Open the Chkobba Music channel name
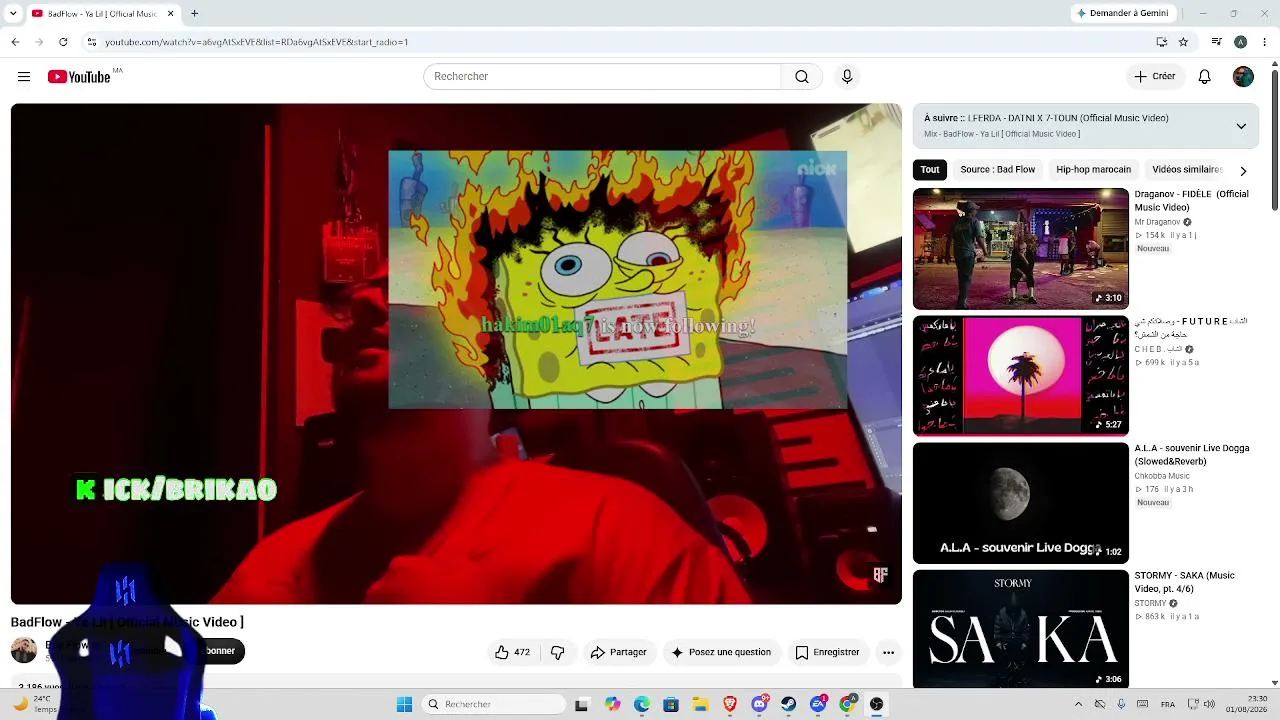Screen dimensions: 1280x720 [x=1162, y=476]
